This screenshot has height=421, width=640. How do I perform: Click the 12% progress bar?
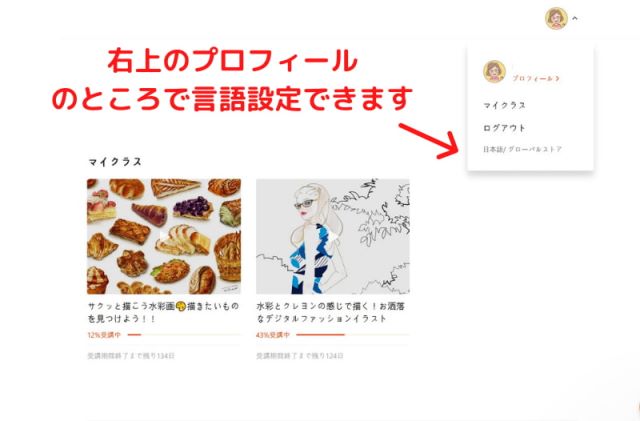(x=184, y=335)
